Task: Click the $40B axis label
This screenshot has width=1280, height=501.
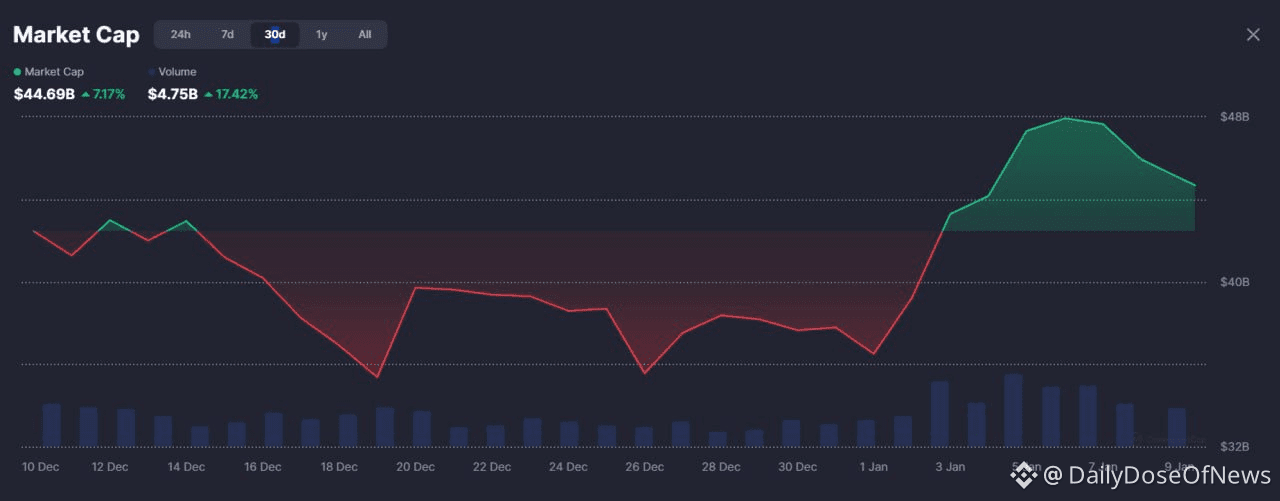Action: coord(1235,282)
